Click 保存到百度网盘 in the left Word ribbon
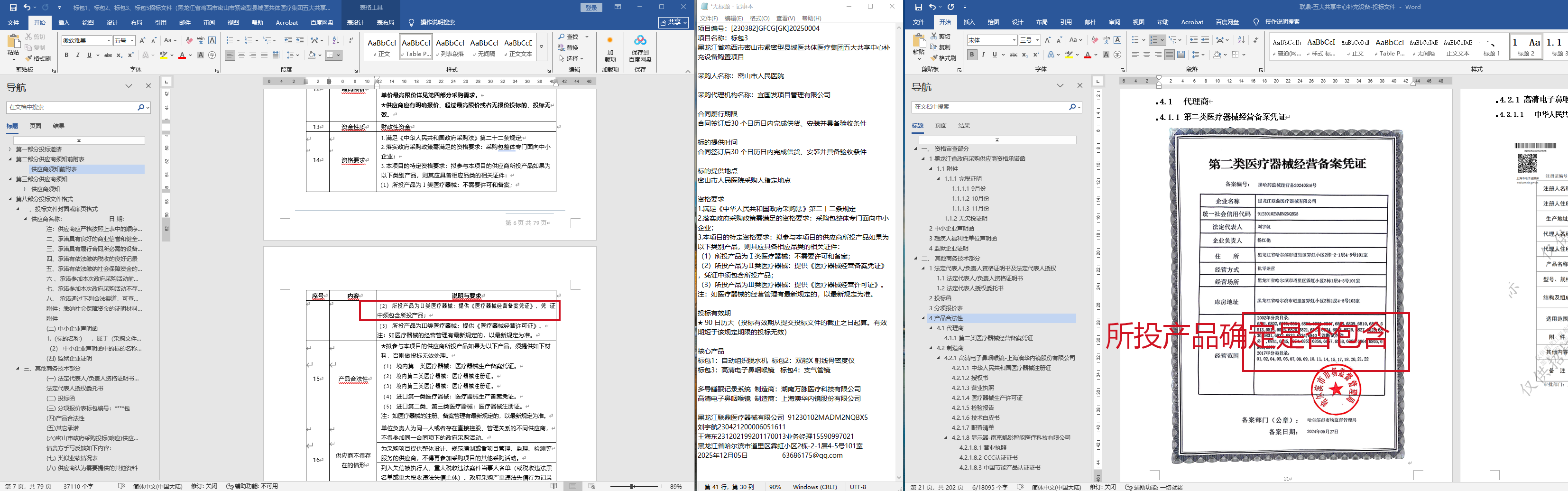The height and width of the screenshot is (491, 1568). (640, 49)
